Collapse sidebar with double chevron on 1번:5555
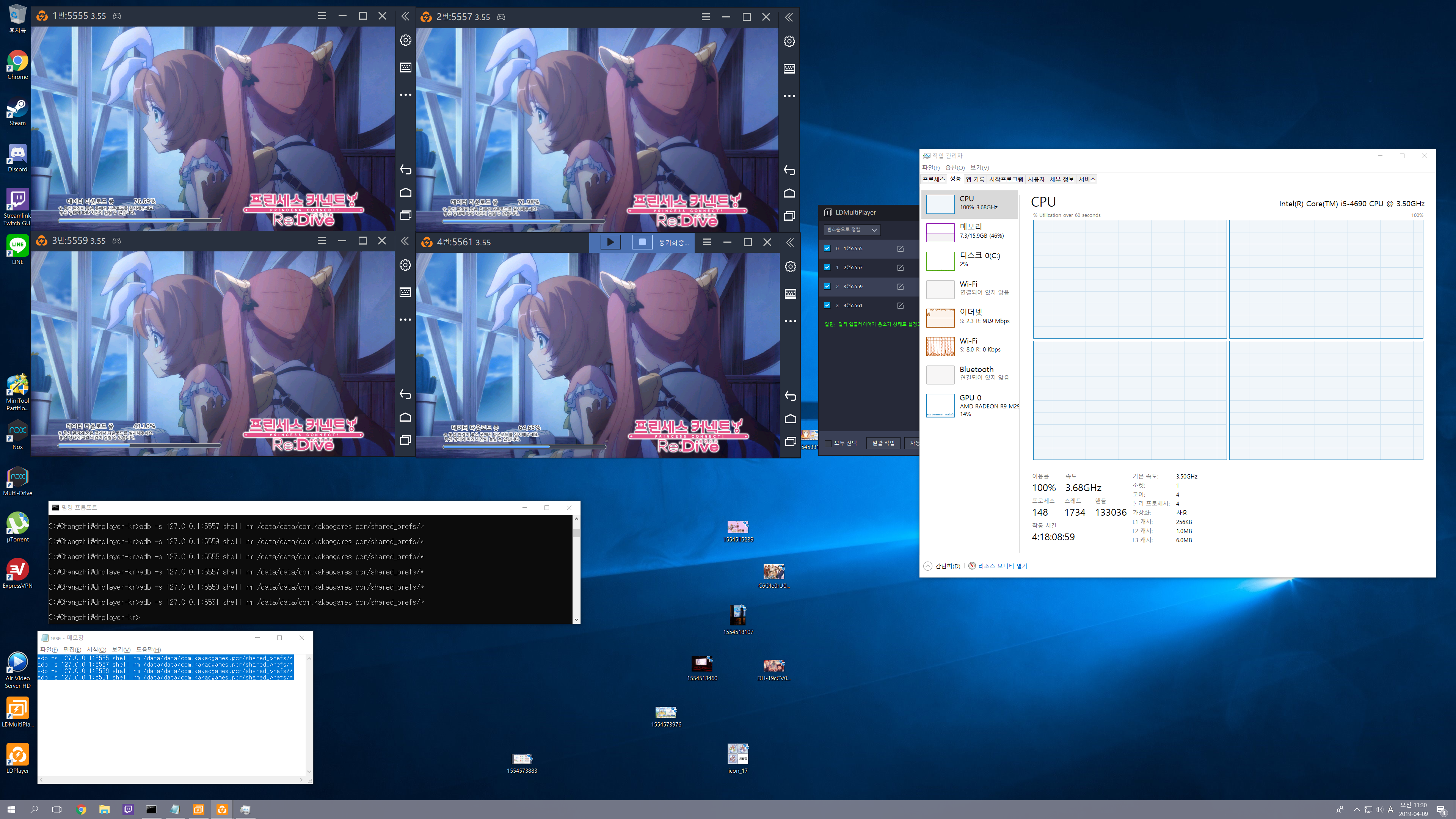 click(x=405, y=16)
